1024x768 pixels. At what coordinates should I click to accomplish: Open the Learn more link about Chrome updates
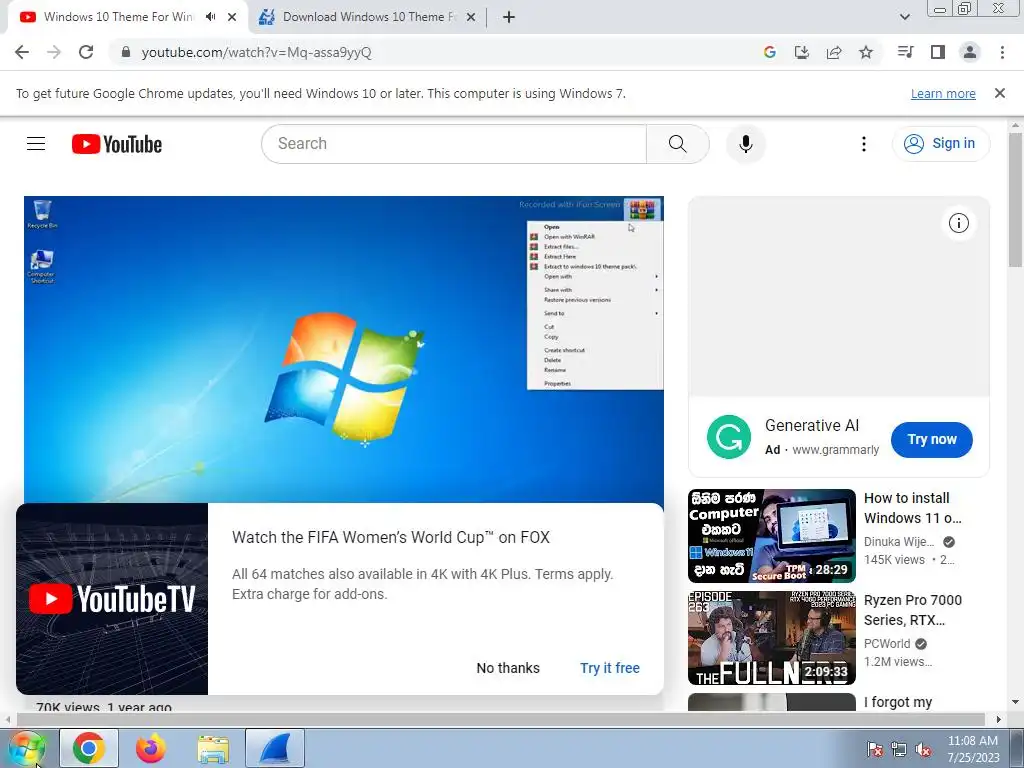coord(943,93)
